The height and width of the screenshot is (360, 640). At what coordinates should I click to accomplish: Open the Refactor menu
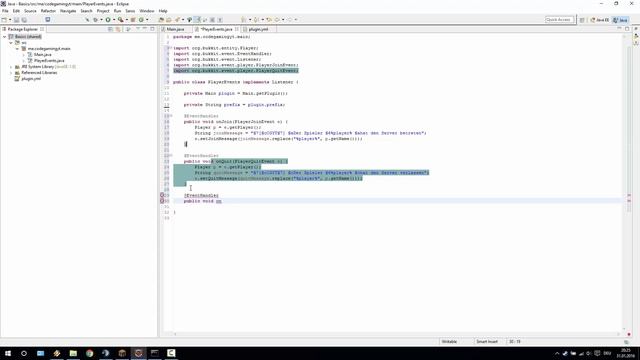click(48, 11)
